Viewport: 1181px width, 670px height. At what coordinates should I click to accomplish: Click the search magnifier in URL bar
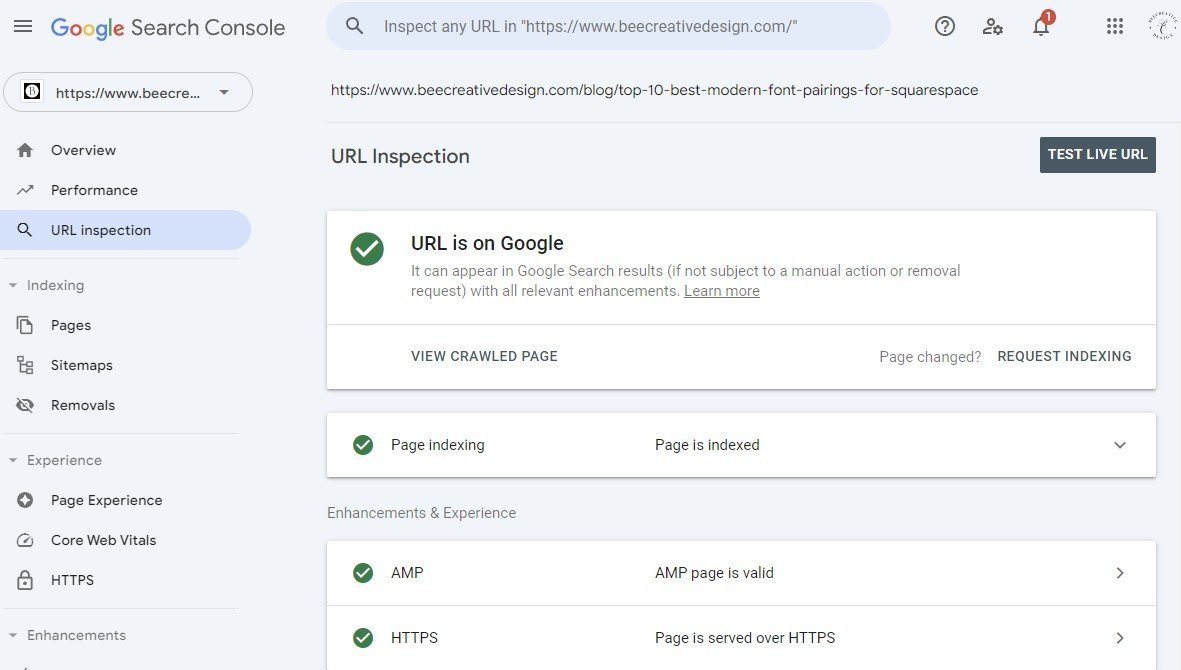pyautogui.click(x=354, y=26)
